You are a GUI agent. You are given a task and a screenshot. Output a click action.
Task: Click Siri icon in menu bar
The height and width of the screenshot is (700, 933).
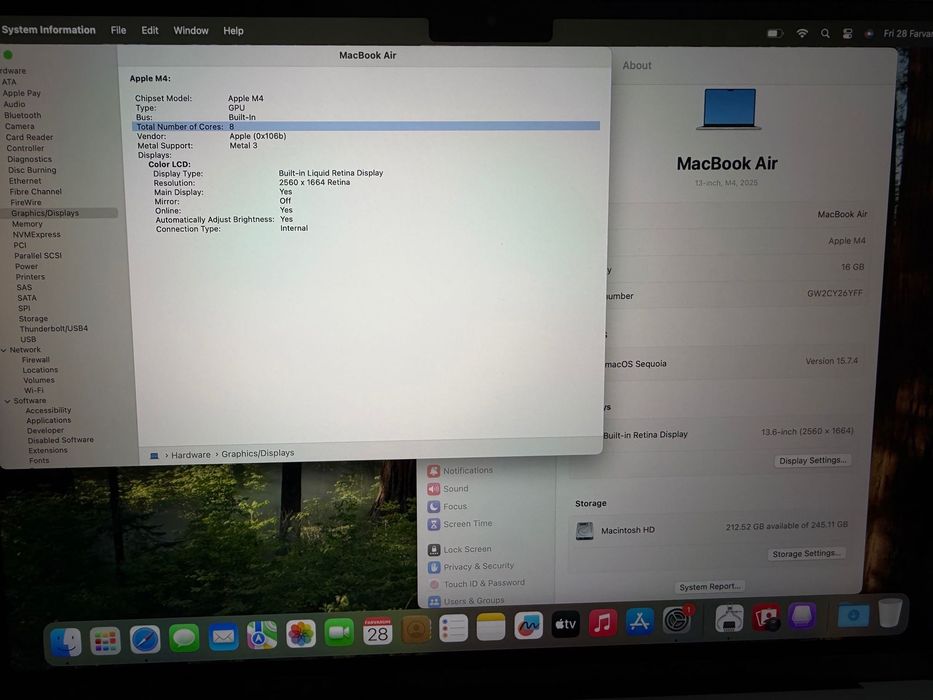(869, 33)
